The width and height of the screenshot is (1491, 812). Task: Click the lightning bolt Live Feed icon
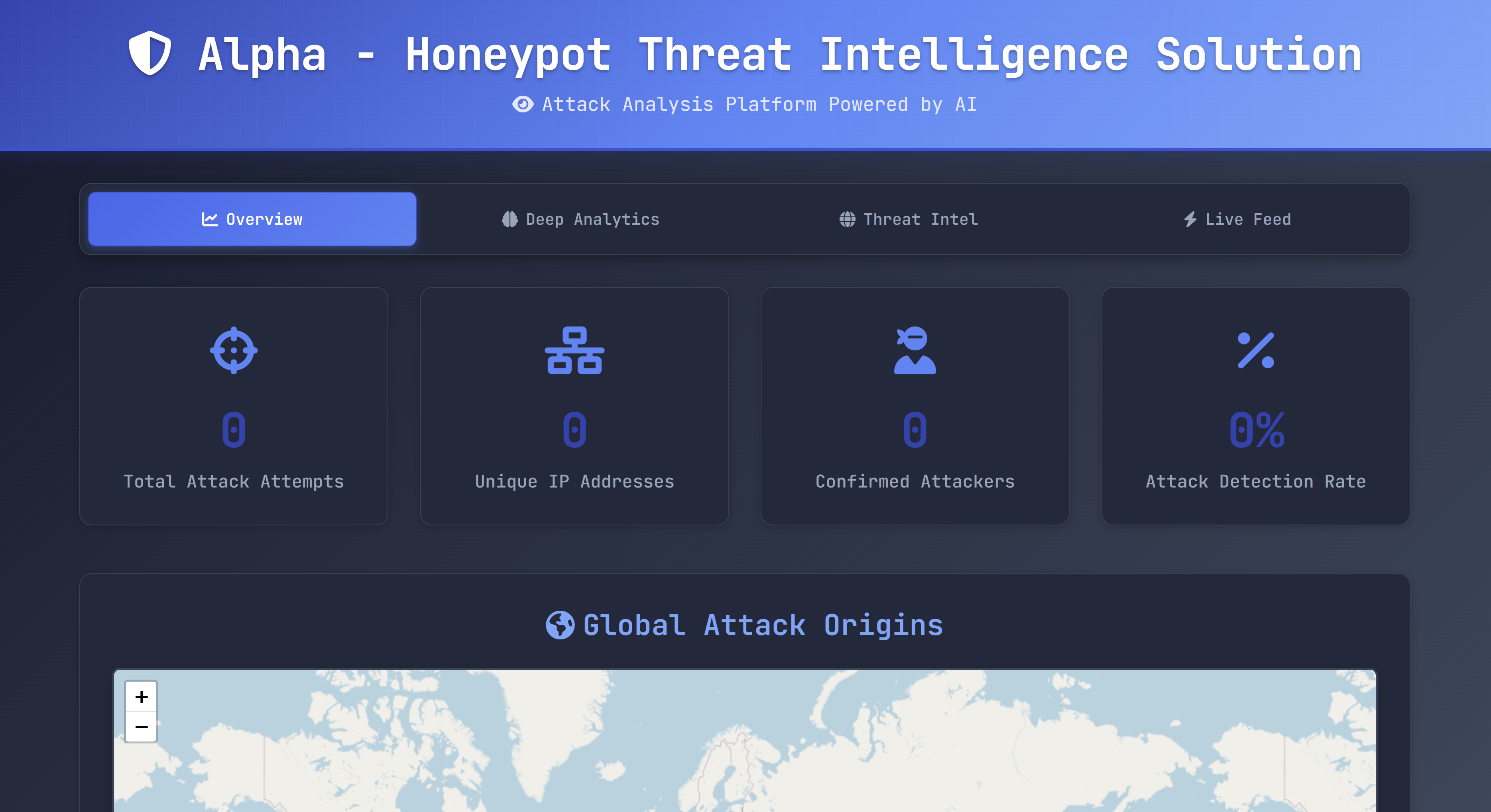1190,219
